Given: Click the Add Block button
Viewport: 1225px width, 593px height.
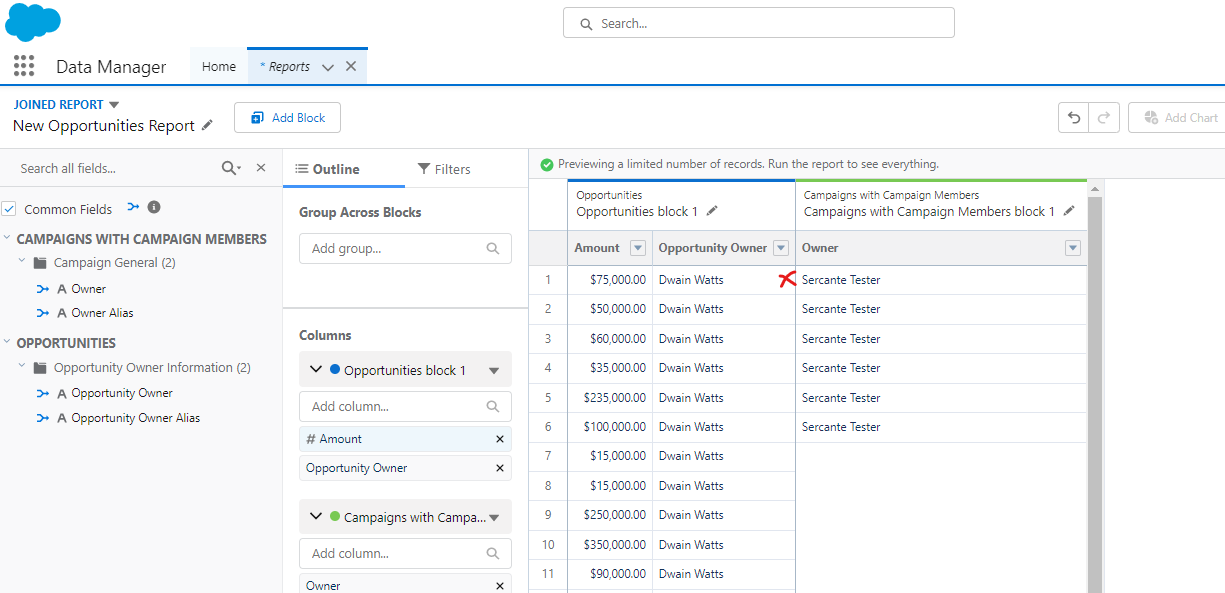Looking at the screenshot, I should click(287, 118).
